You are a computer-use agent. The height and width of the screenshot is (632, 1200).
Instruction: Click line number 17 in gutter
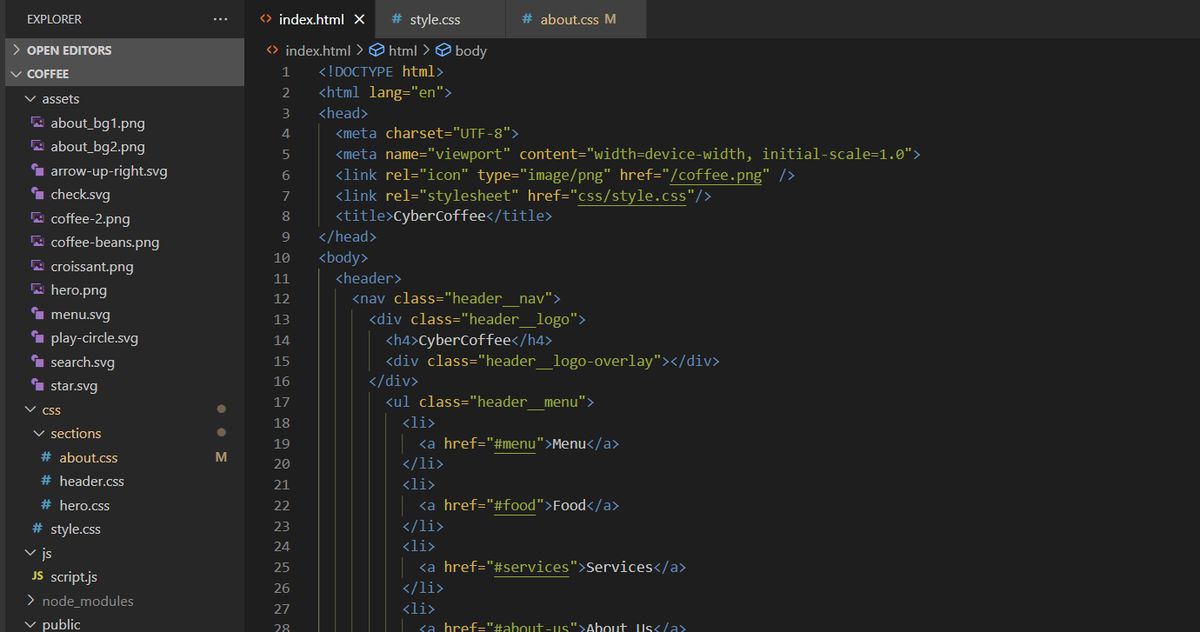(x=281, y=402)
